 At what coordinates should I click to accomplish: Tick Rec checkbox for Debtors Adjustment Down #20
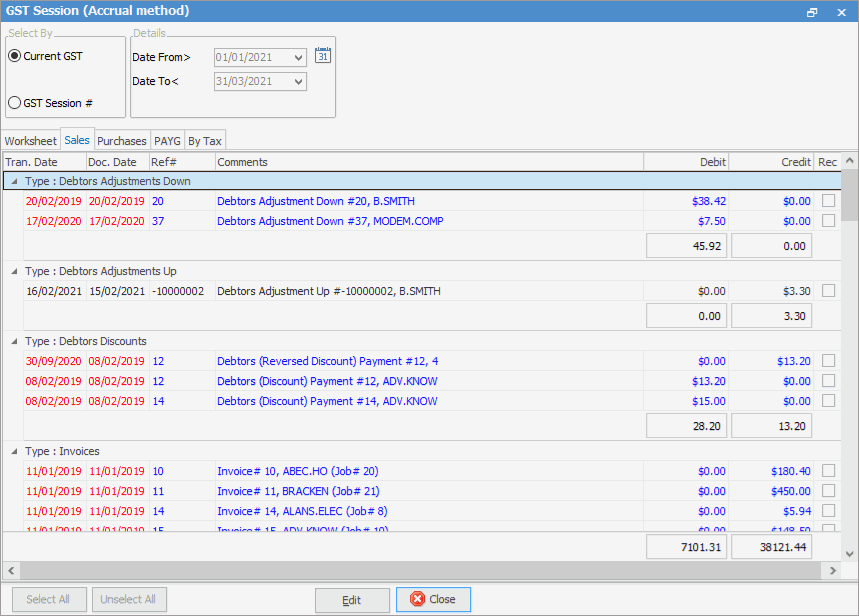pyautogui.click(x=828, y=201)
